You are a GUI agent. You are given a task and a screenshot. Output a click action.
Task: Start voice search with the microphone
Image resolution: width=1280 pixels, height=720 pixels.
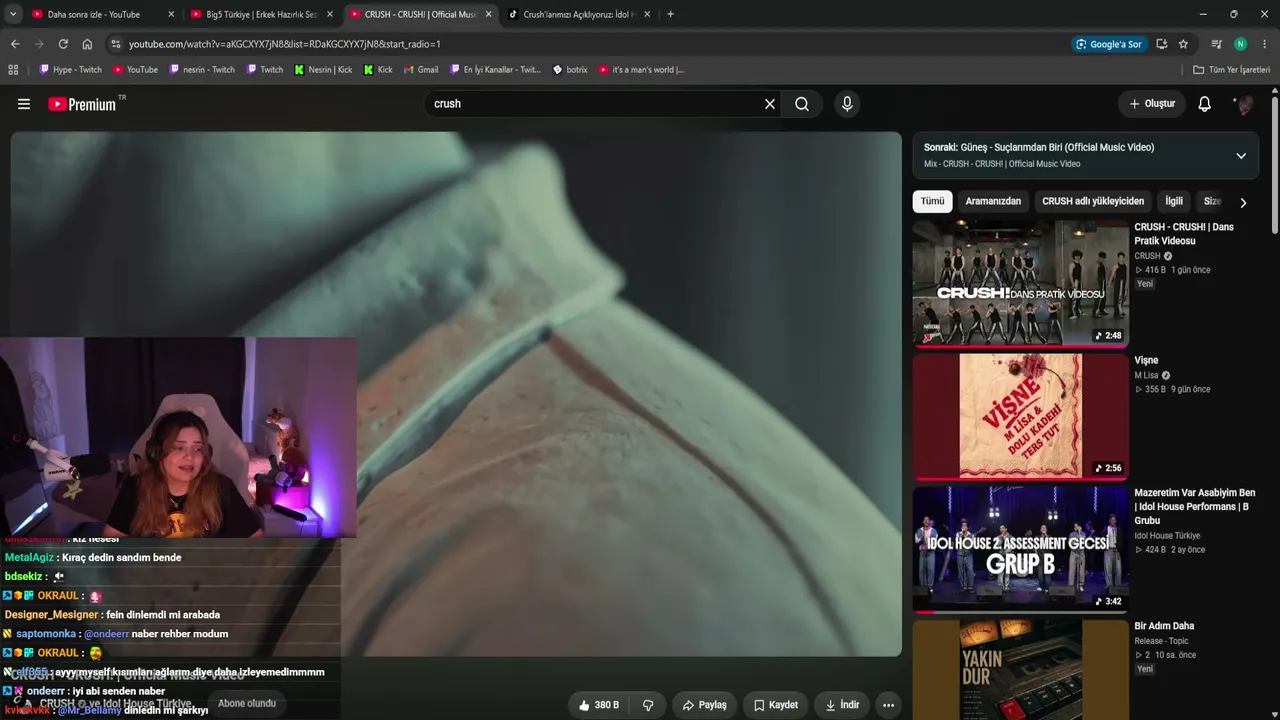(847, 104)
